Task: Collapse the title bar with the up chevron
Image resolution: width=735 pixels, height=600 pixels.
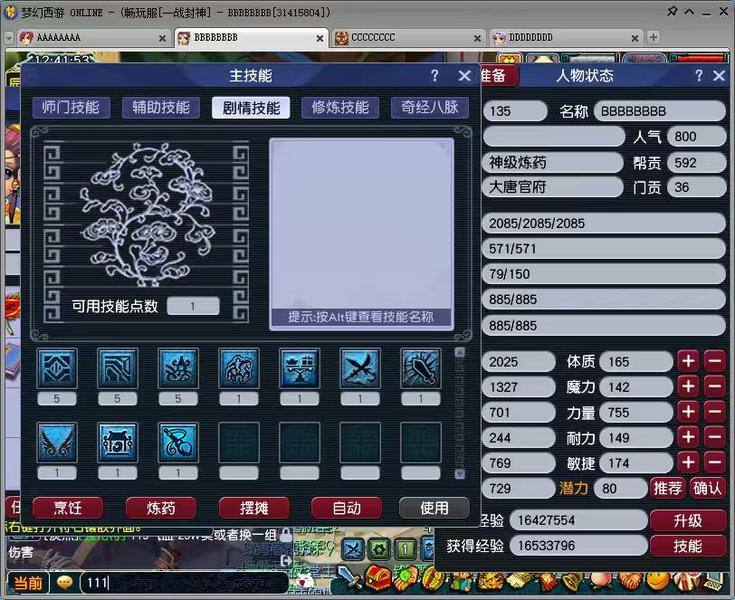Action: point(689,11)
